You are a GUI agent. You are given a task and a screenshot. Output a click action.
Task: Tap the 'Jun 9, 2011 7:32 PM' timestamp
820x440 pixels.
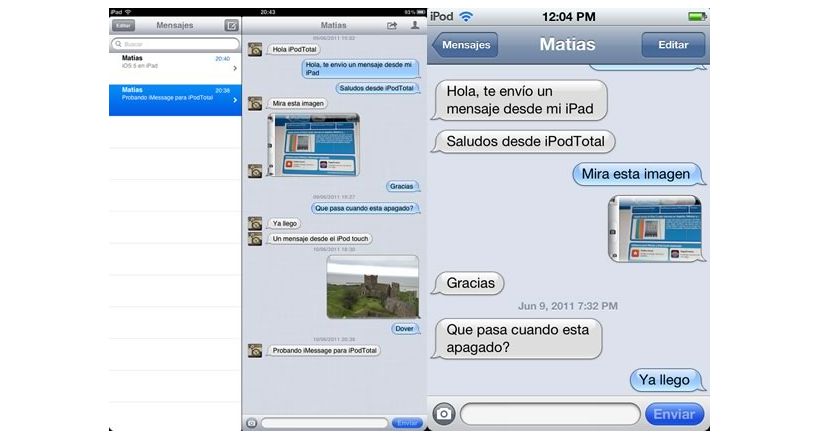(x=568, y=306)
